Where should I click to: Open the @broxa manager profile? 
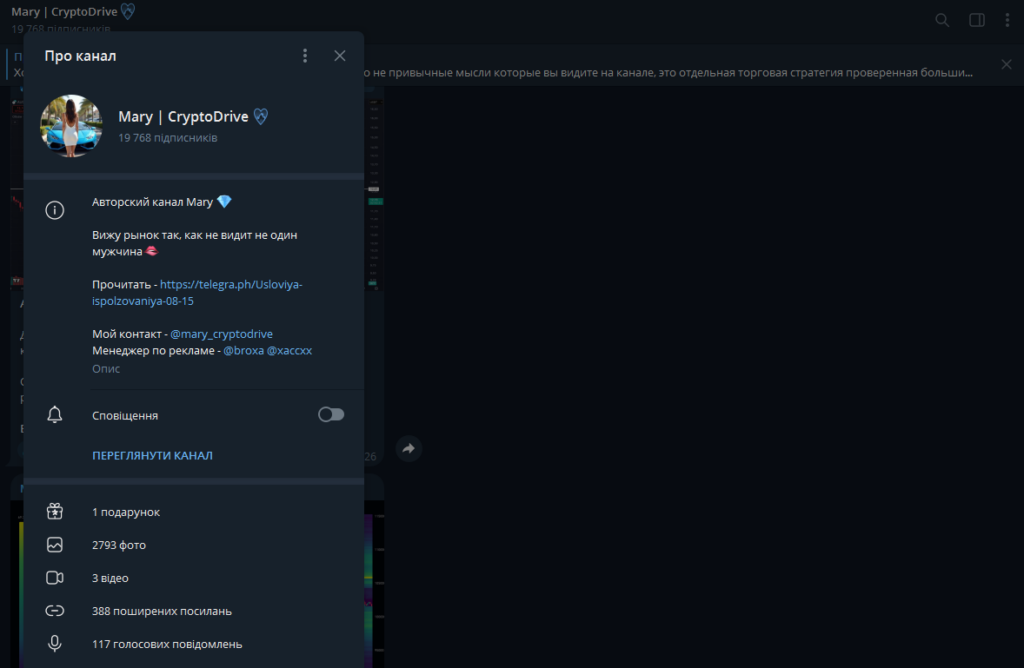(x=244, y=351)
